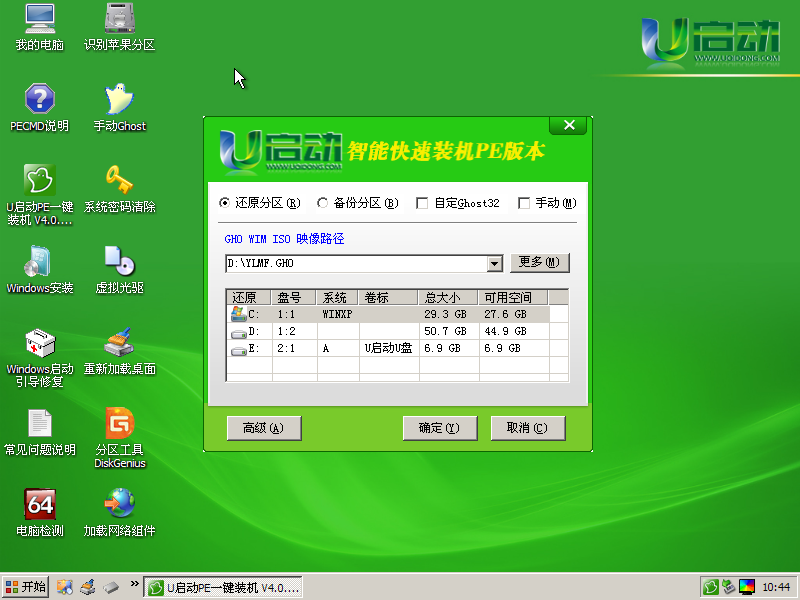Viewport: 800px width, 600px height.
Task: Confirm with the 确定(Y) button
Action: 440,428
